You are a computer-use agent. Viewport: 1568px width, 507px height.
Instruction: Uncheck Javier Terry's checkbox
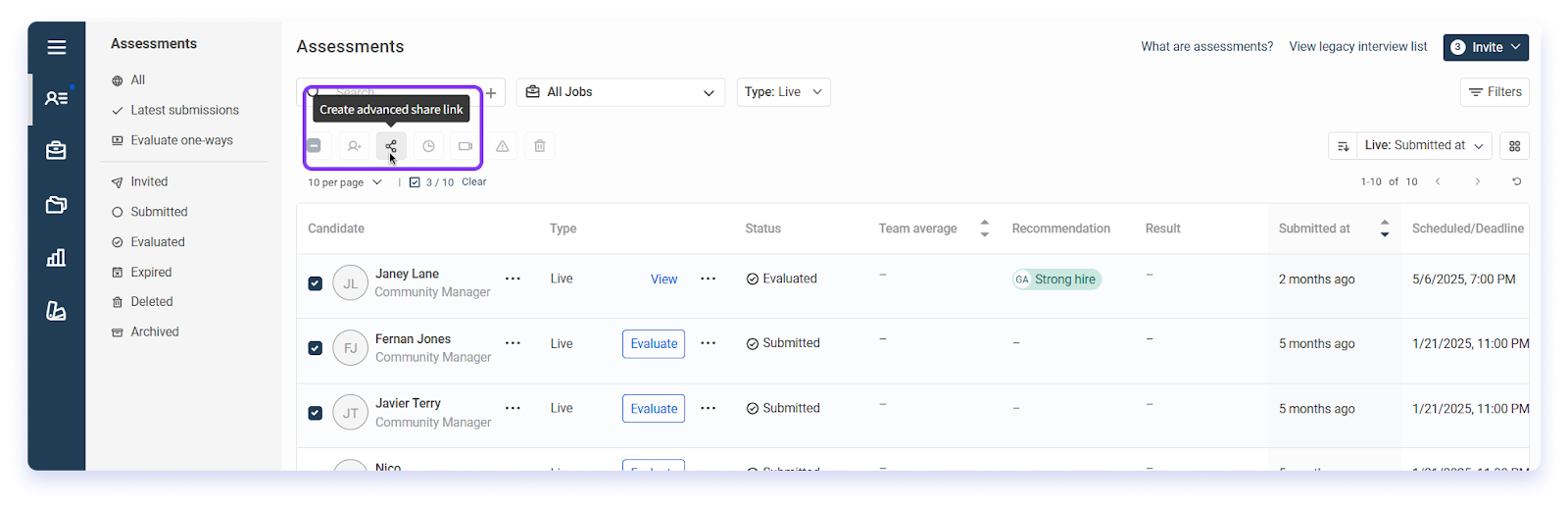315,413
